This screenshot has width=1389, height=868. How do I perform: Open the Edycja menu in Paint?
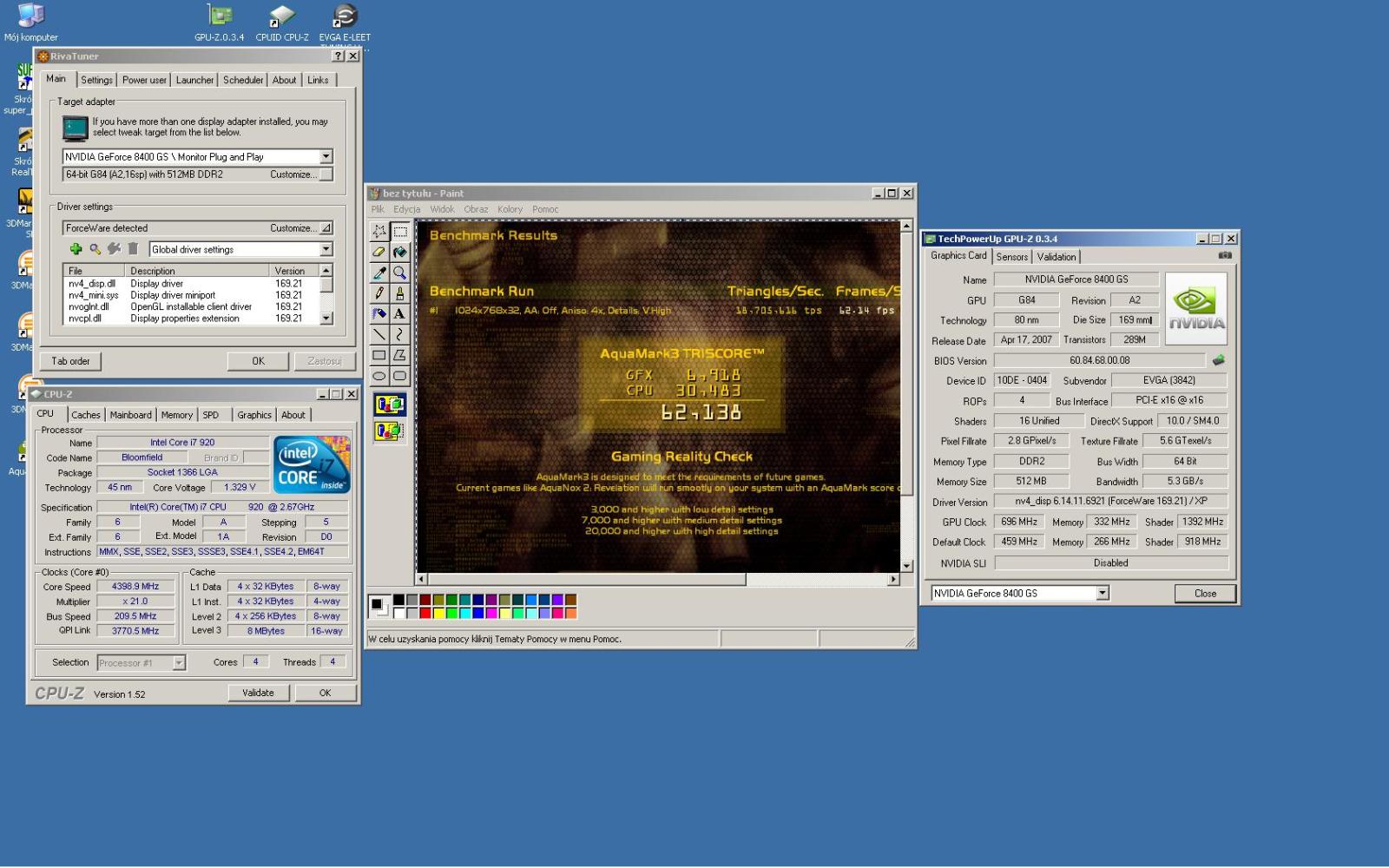click(406, 209)
